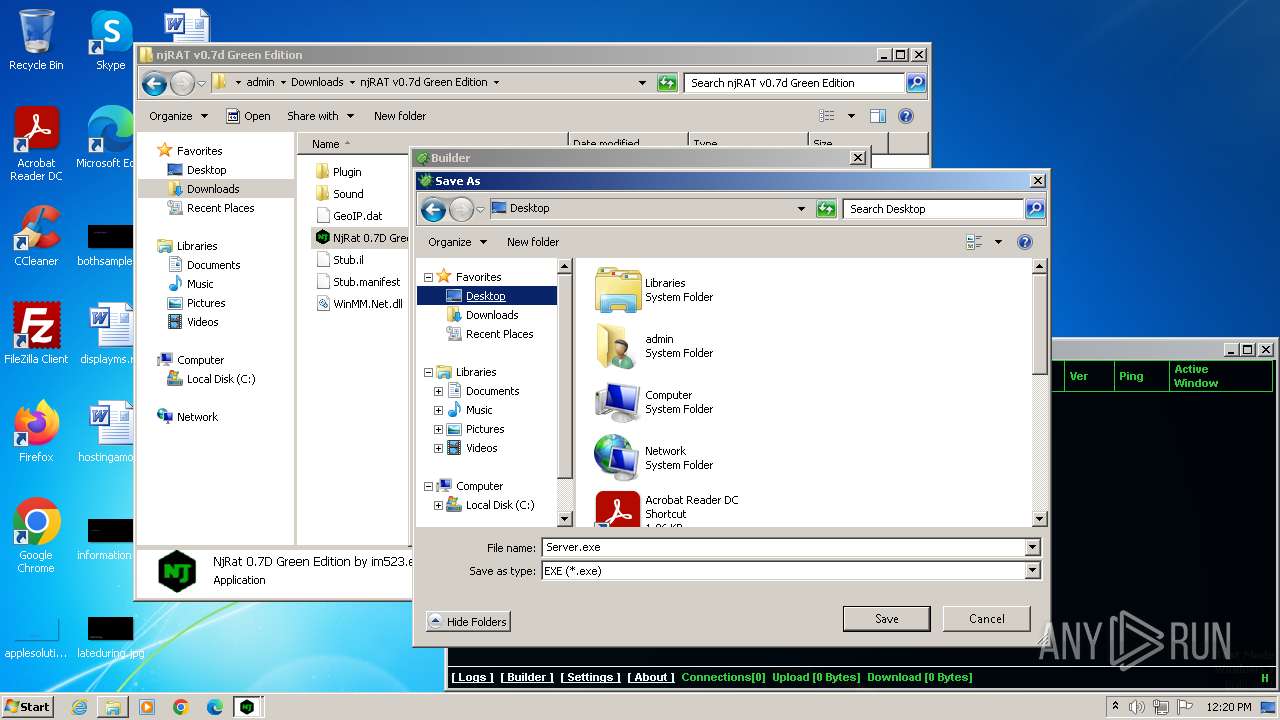The height and width of the screenshot is (720, 1280).
Task: Open the Save as type dropdown
Action: [x=1032, y=571]
